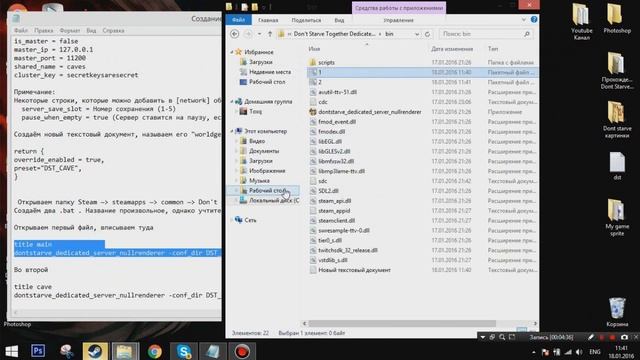Select Недавние места in navigation pane
Viewport: 640px width, 360px height.
[x=270, y=72]
